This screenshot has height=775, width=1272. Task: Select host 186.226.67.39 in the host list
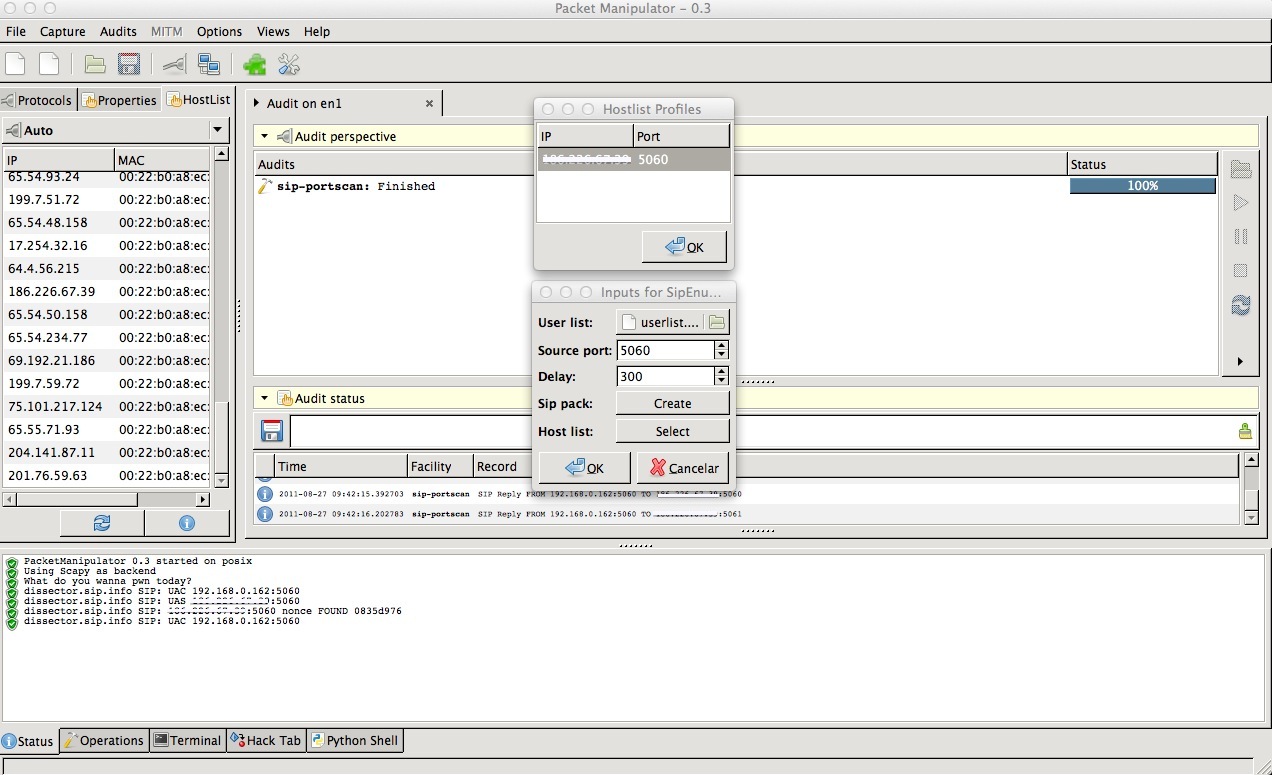107,291
